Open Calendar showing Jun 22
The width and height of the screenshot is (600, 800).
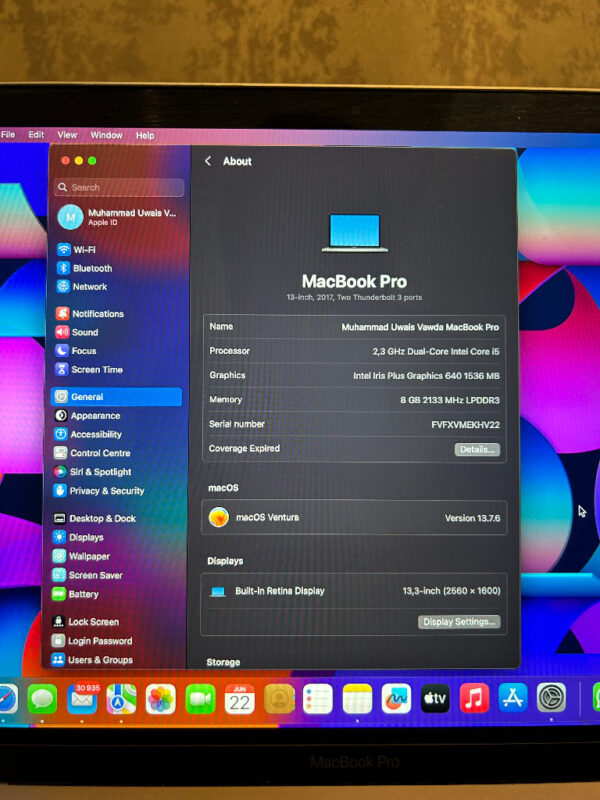coord(240,699)
